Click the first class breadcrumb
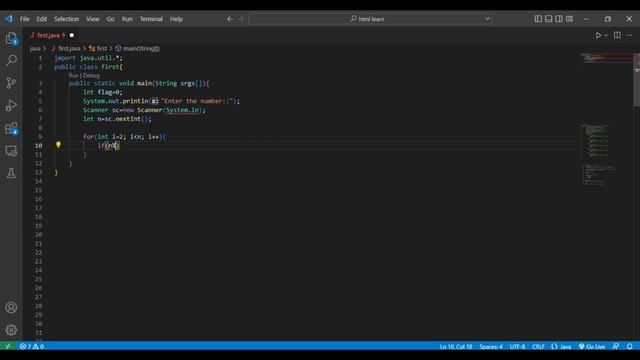The image size is (640, 360). point(98,49)
